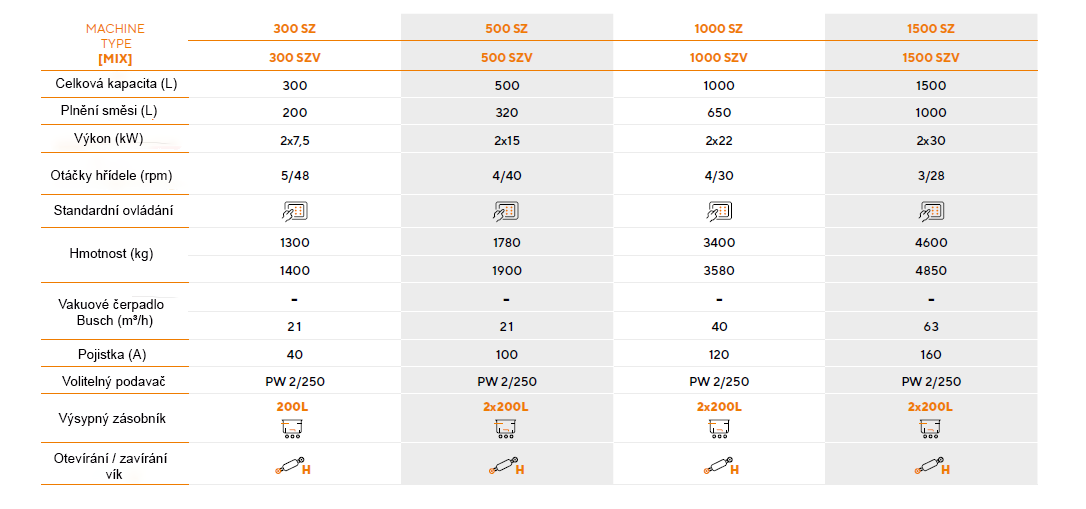The height and width of the screenshot is (509, 1086).
Task: Click discharge hopper cart icon under 1000 SZ
Action: [719, 429]
